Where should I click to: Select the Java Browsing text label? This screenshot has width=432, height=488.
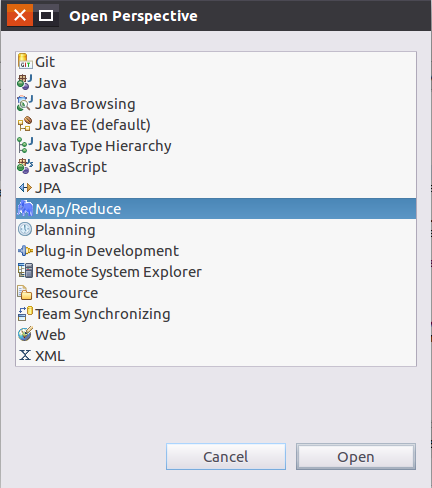[85, 104]
